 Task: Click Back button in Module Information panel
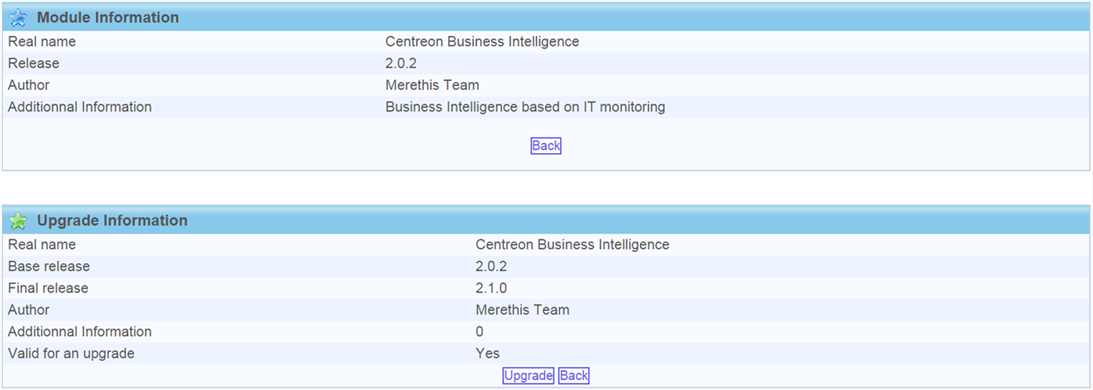tap(546, 145)
